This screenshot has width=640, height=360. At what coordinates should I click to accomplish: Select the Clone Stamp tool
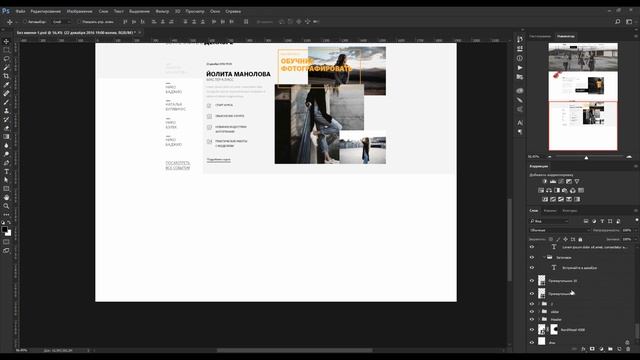coord(6,111)
